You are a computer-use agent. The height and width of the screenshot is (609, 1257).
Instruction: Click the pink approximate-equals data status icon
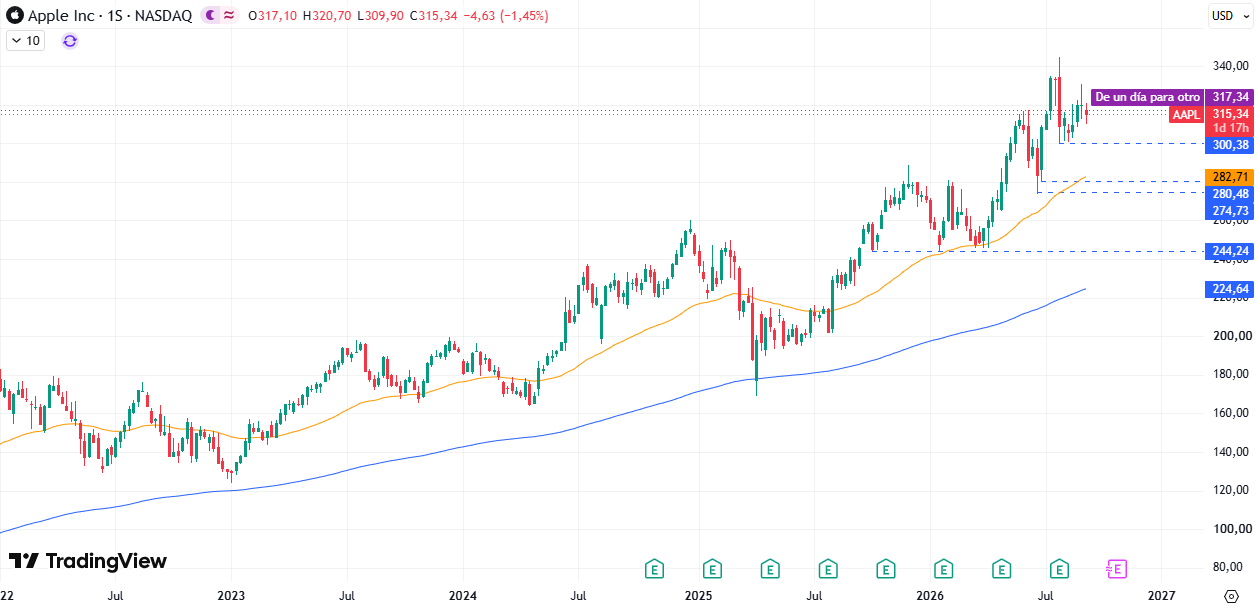pos(229,16)
